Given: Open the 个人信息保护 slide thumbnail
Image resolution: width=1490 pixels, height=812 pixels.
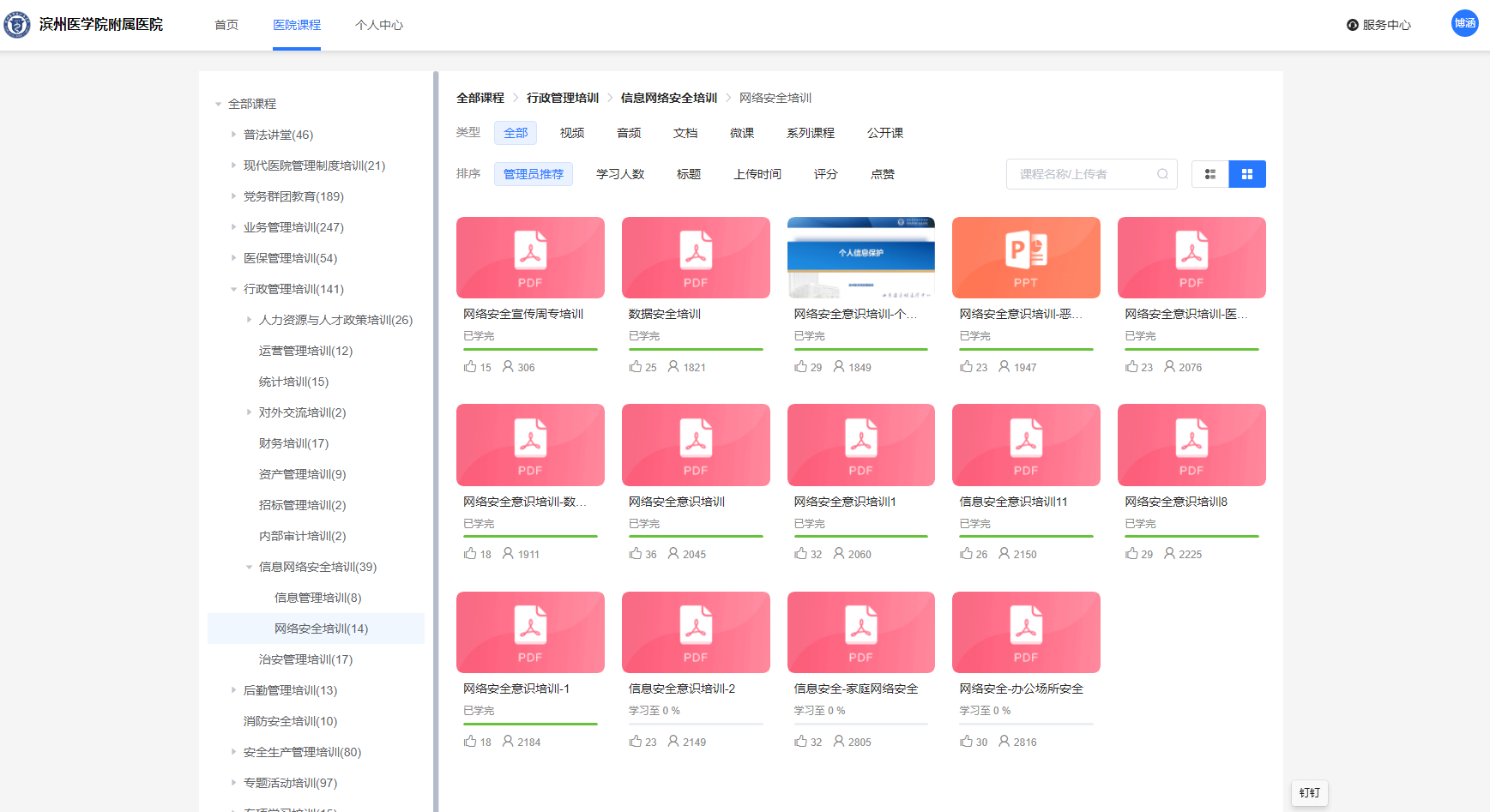Looking at the screenshot, I should tap(861, 257).
